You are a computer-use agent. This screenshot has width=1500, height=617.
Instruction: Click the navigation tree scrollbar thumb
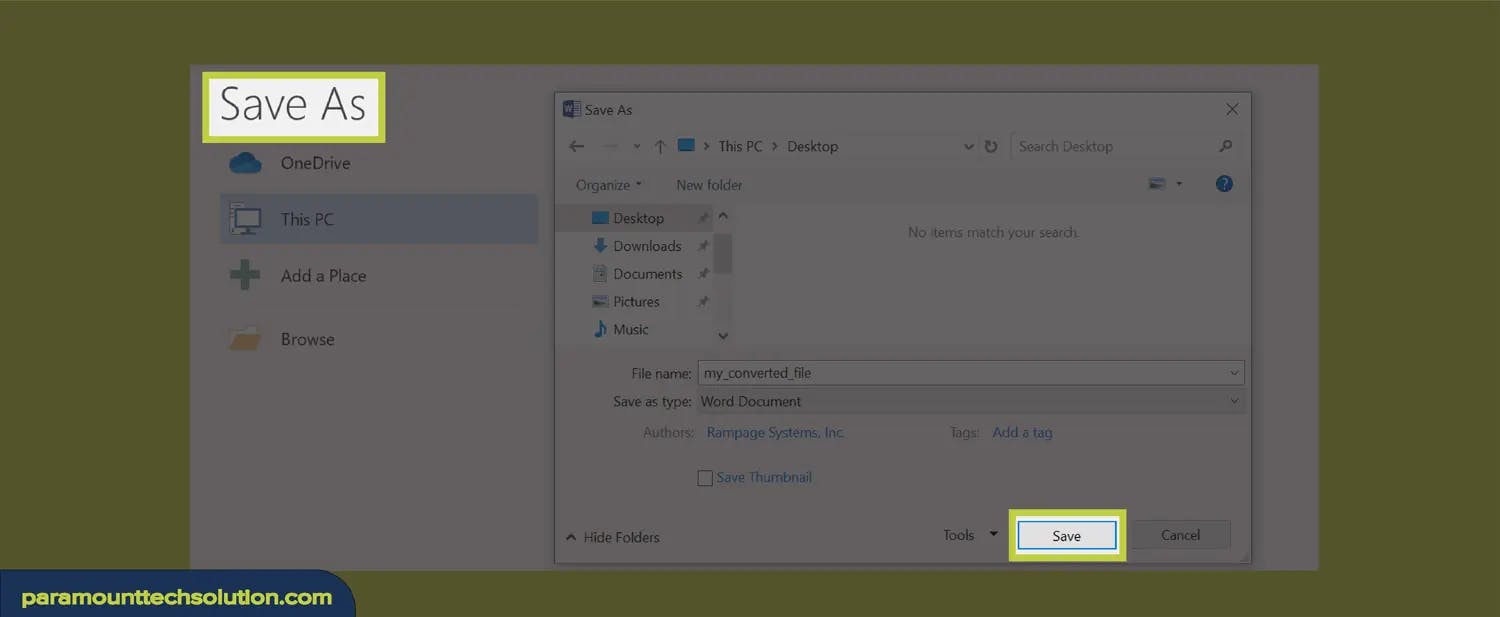coord(724,253)
